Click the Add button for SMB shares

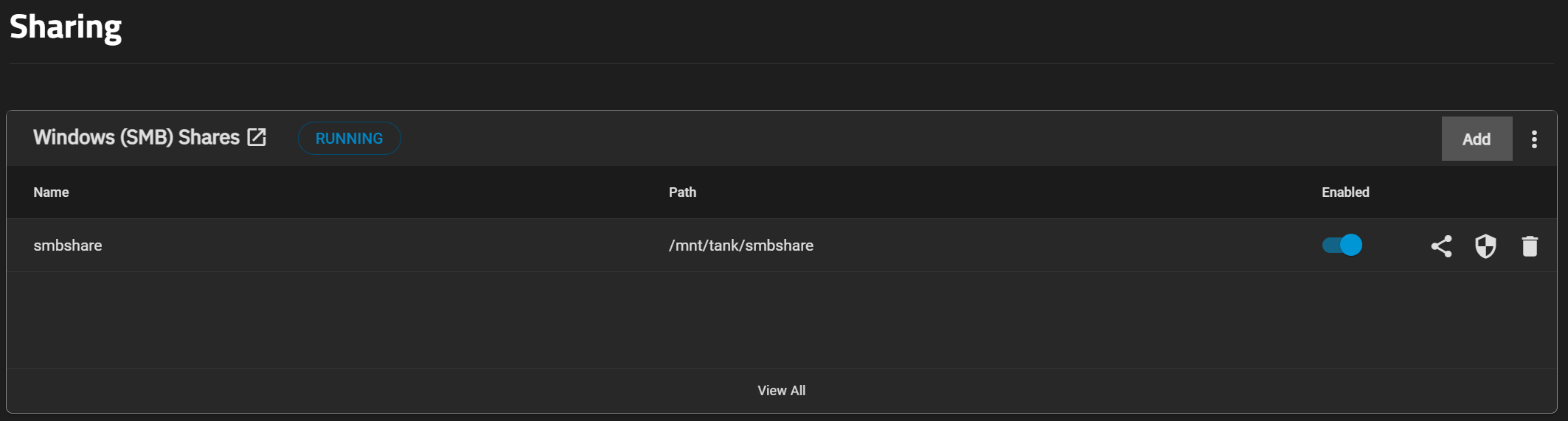click(1477, 139)
